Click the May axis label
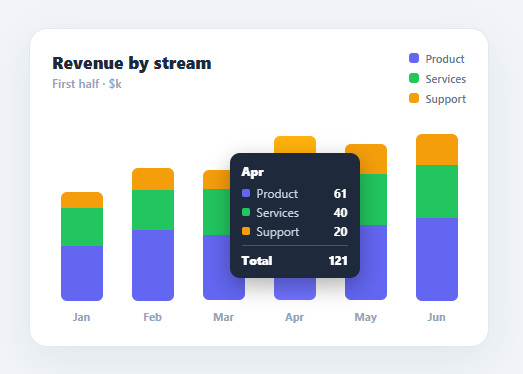523x374 pixels. coord(366,317)
